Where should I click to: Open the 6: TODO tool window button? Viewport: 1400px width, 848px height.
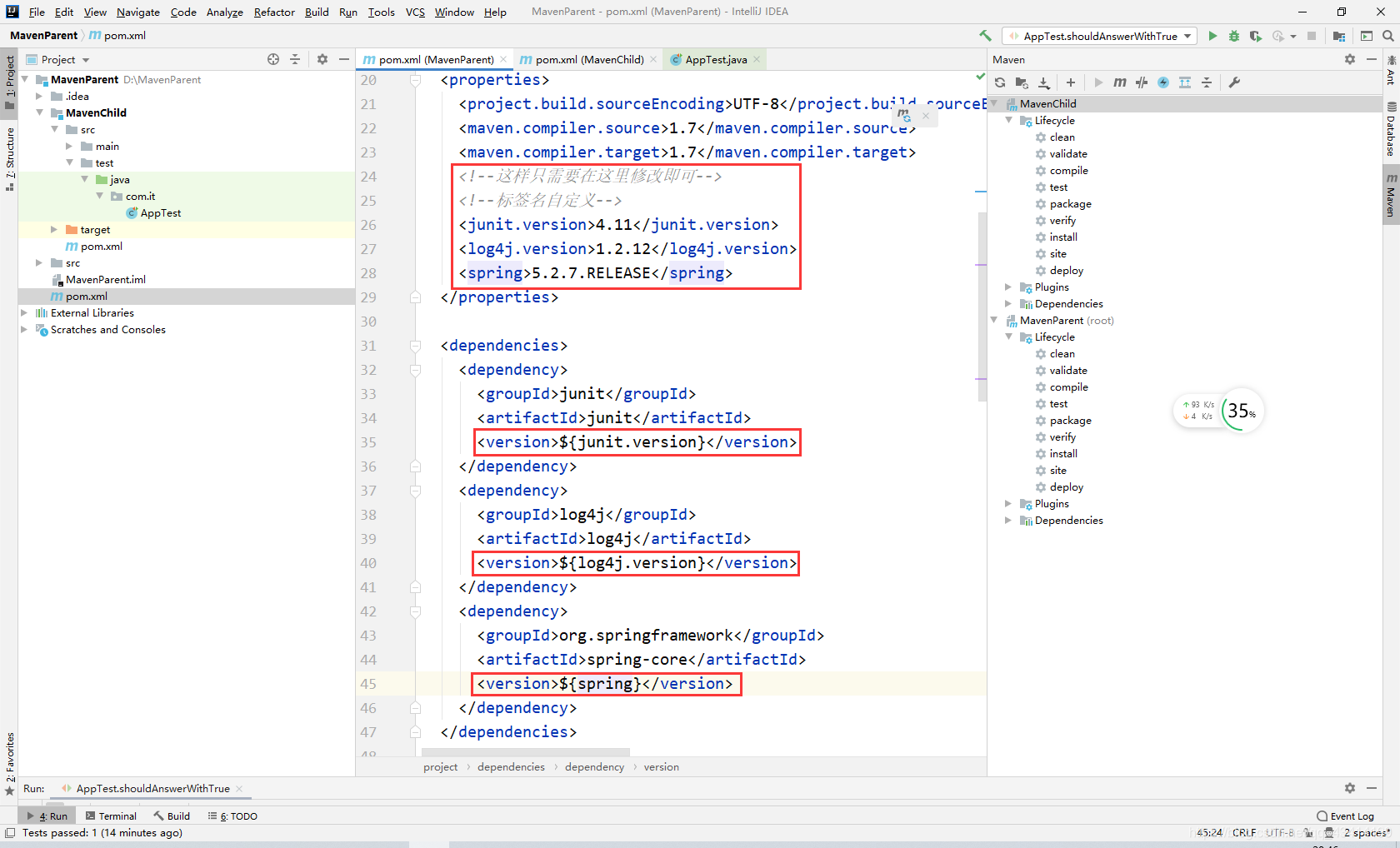point(232,816)
